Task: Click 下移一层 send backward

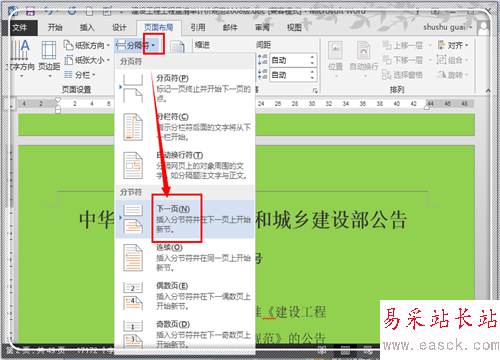Action: point(403,60)
